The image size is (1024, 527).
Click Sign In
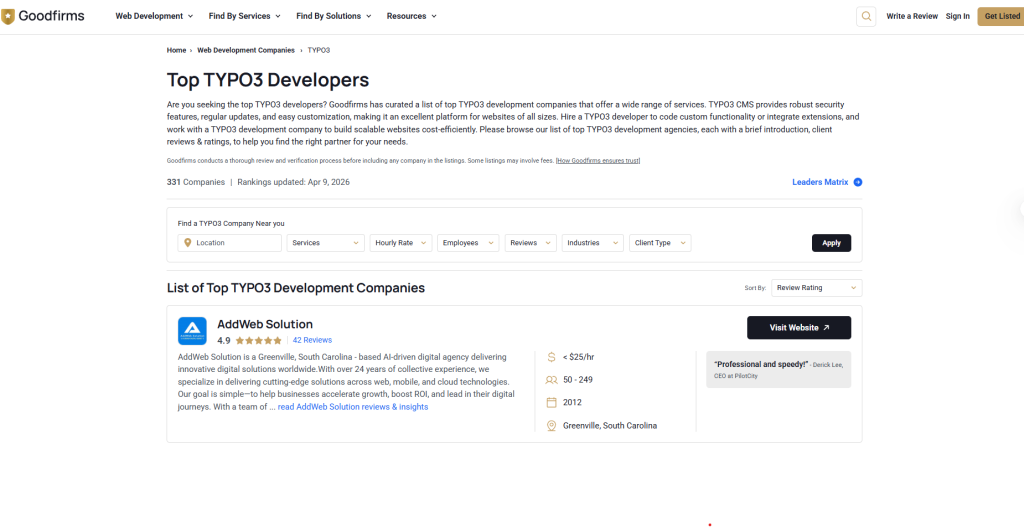point(957,16)
